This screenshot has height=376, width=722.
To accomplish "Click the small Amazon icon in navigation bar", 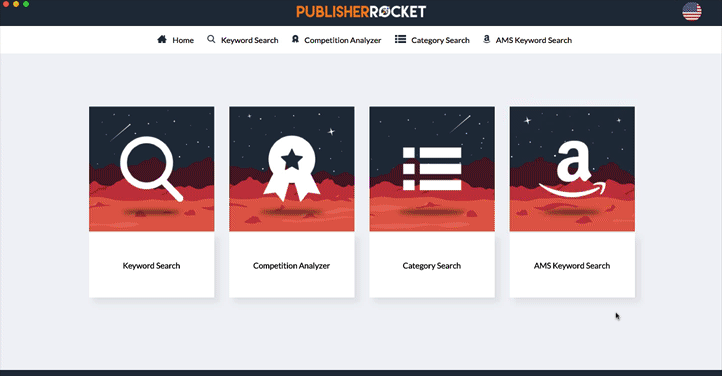I will (486, 40).
